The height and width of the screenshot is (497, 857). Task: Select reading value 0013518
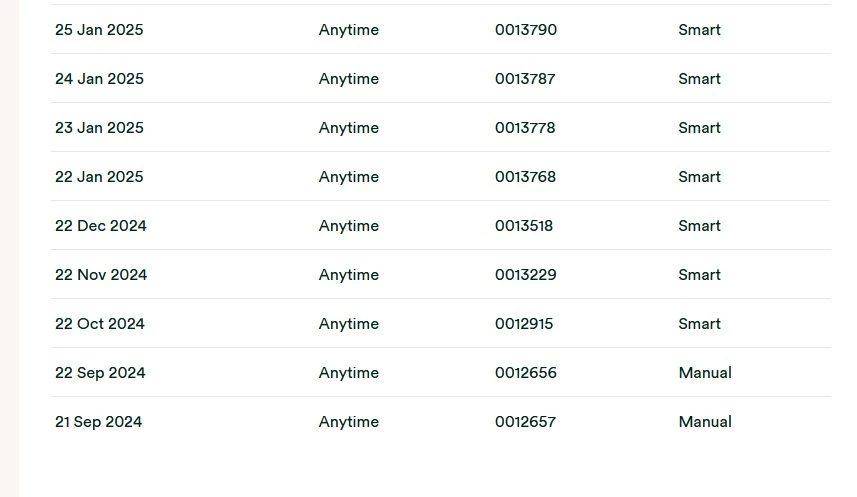524,226
